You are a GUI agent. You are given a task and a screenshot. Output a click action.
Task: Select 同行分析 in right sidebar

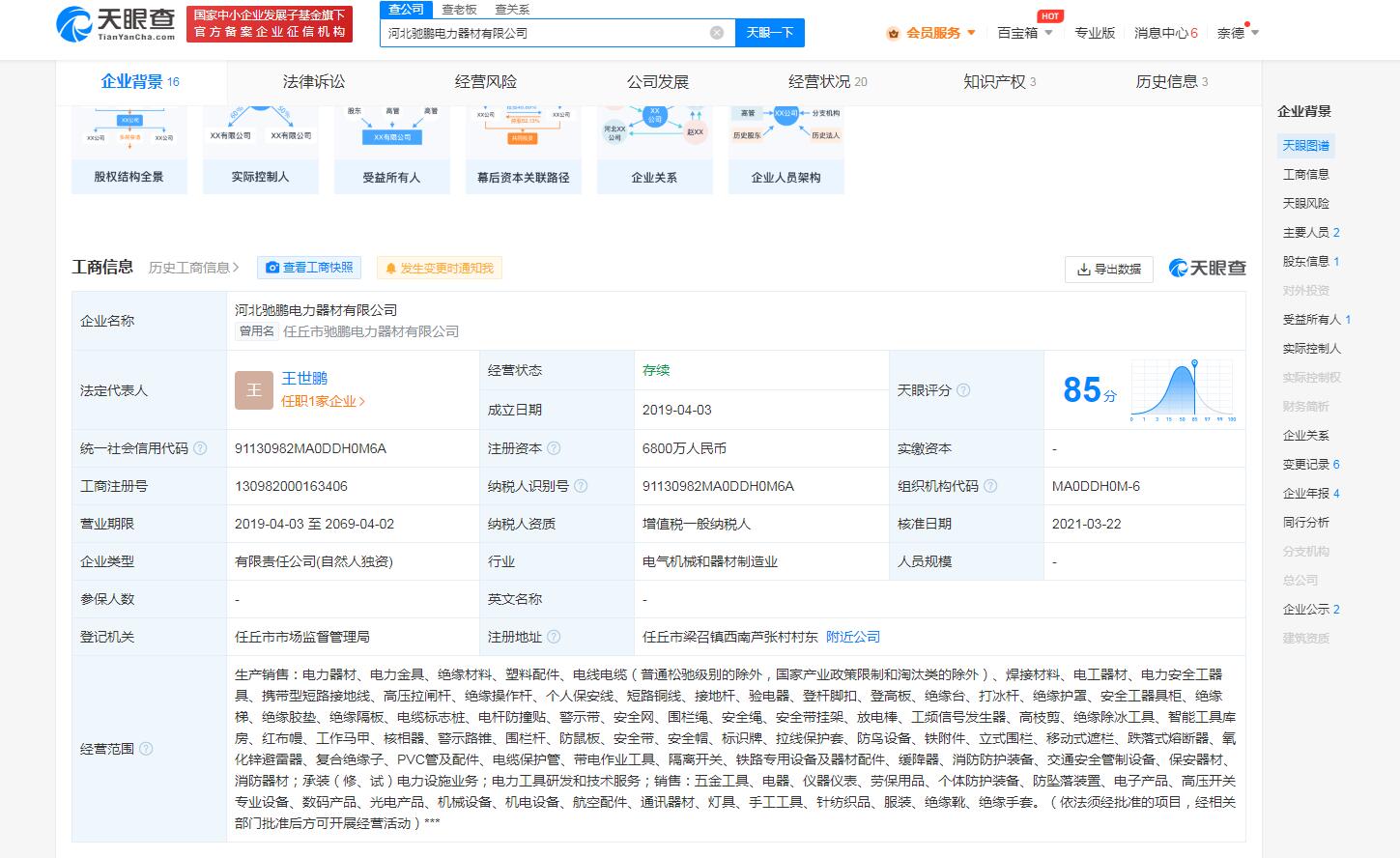pyautogui.click(x=1306, y=523)
